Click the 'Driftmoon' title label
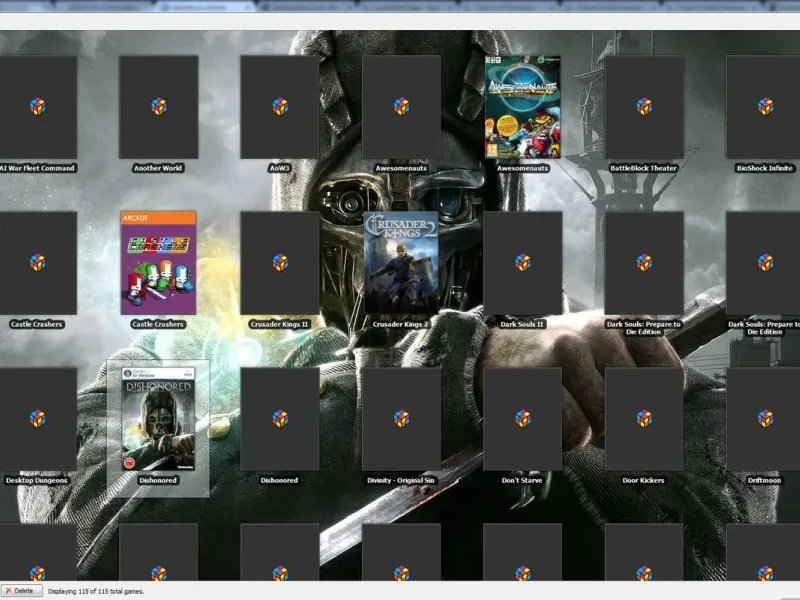 click(x=764, y=480)
